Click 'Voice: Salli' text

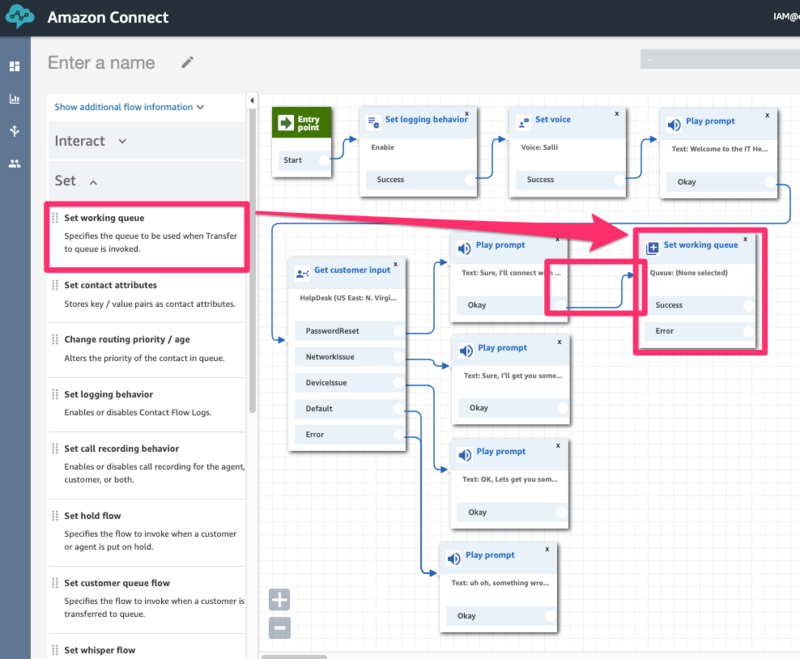[539, 147]
